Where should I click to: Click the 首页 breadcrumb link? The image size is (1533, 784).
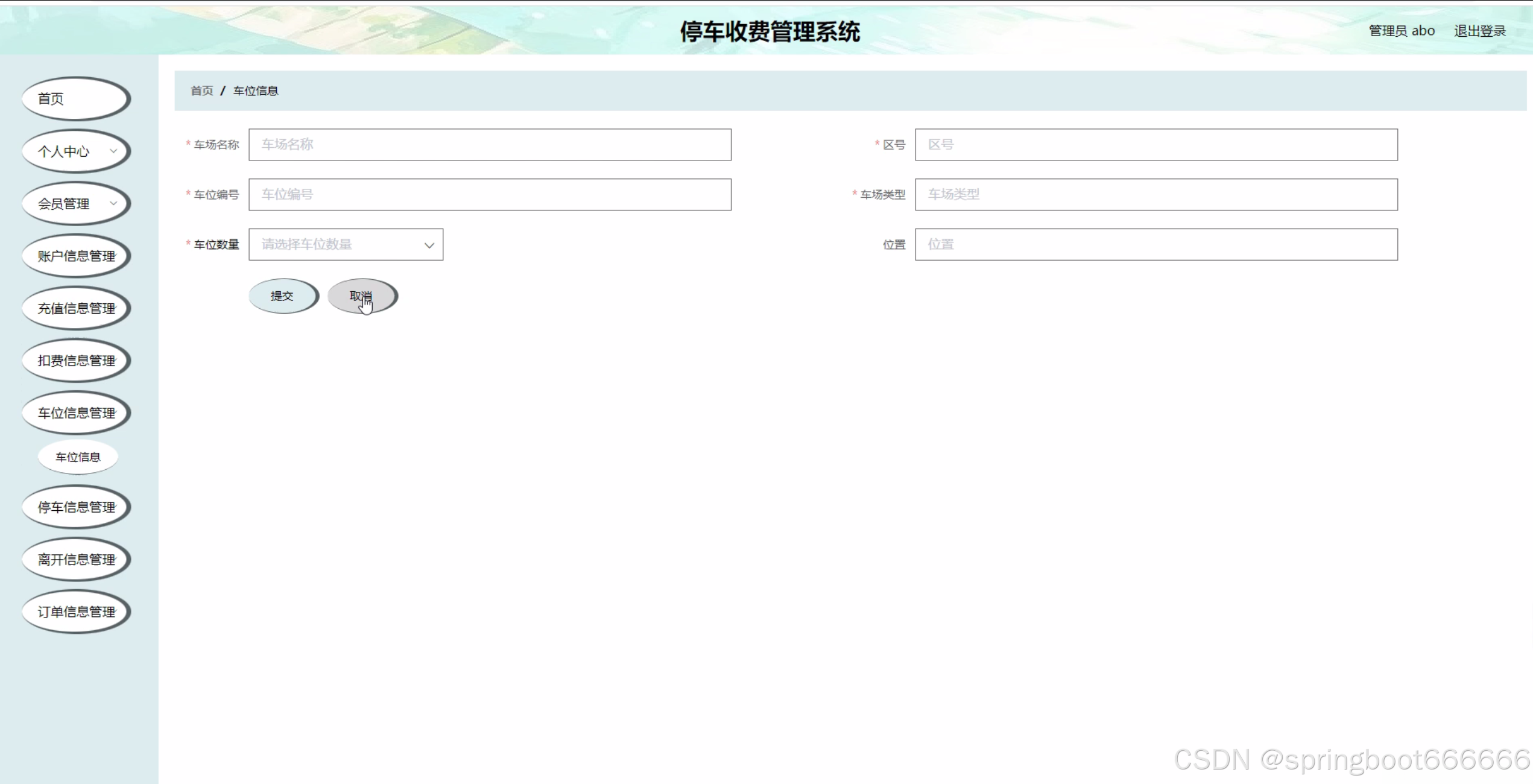pyautogui.click(x=201, y=90)
